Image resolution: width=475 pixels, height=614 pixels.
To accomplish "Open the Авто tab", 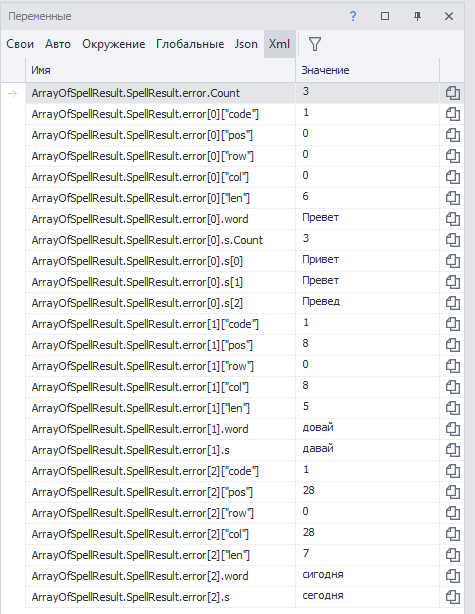I will [x=58, y=44].
